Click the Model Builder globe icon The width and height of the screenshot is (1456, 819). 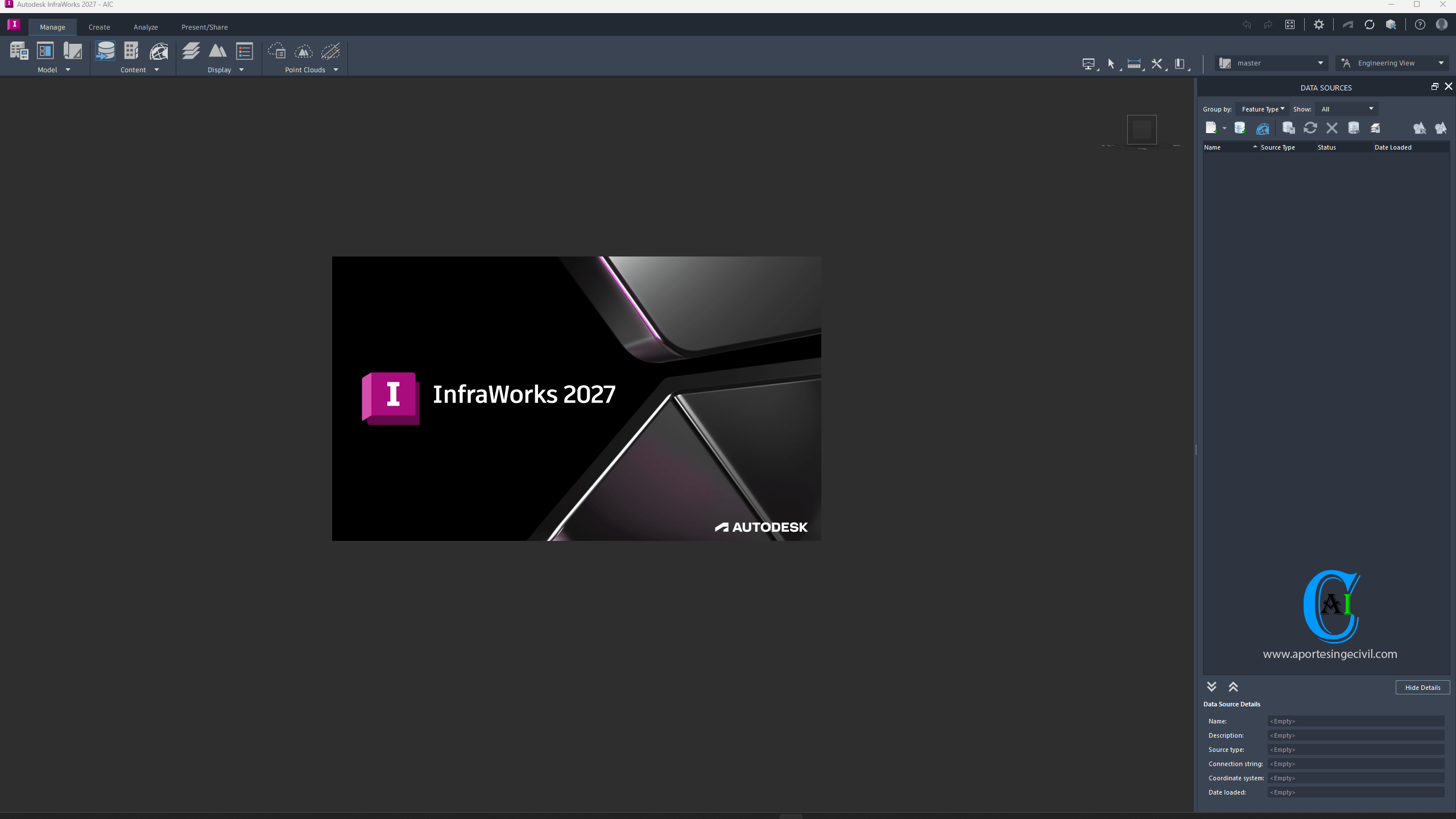159,51
